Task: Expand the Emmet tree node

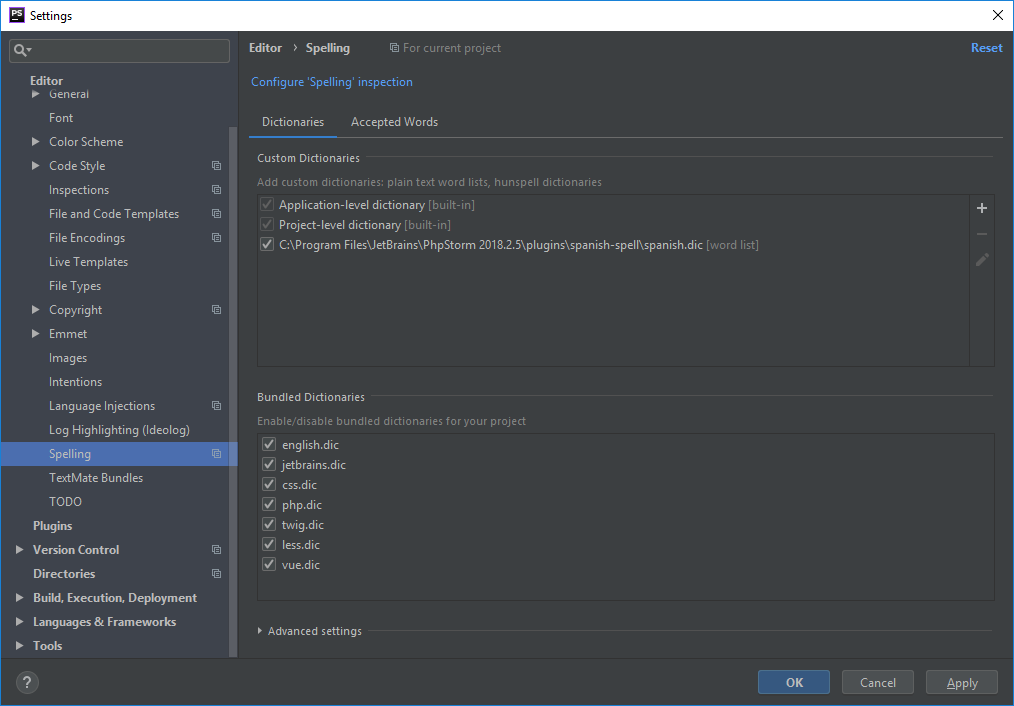Action: [36, 334]
